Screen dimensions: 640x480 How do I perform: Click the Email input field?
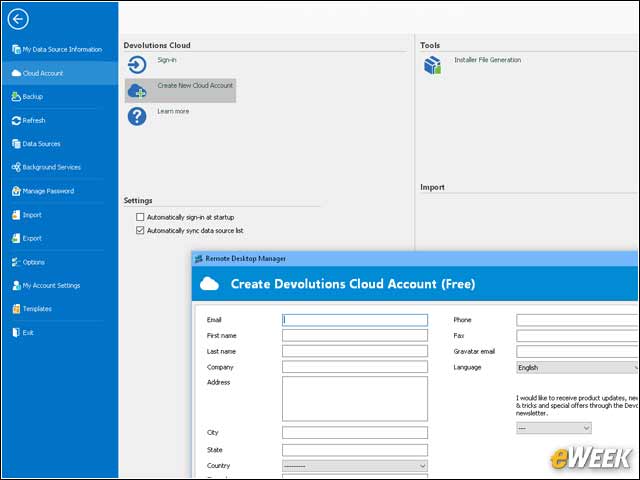tap(355, 320)
